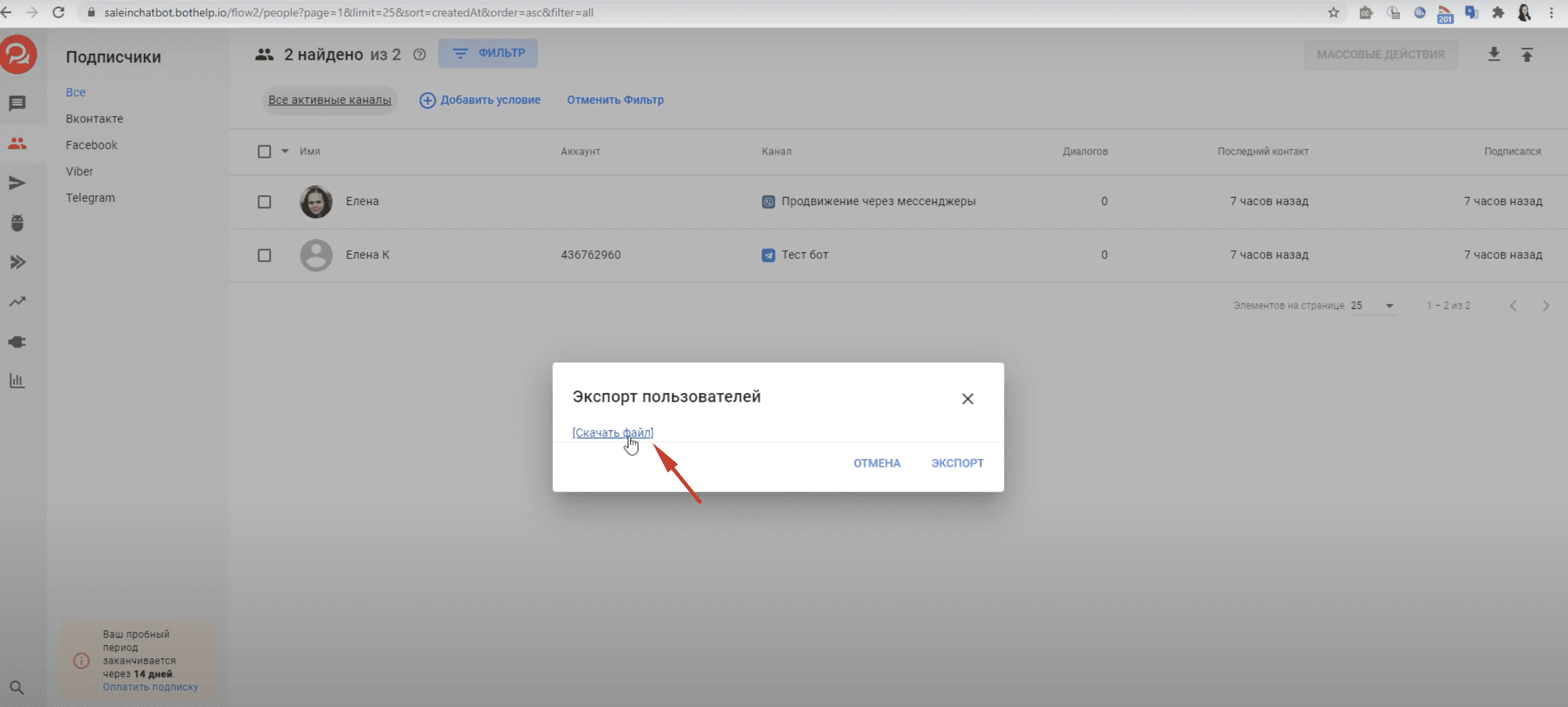
Task: Open the bar chart statistics icon
Action: click(17, 381)
